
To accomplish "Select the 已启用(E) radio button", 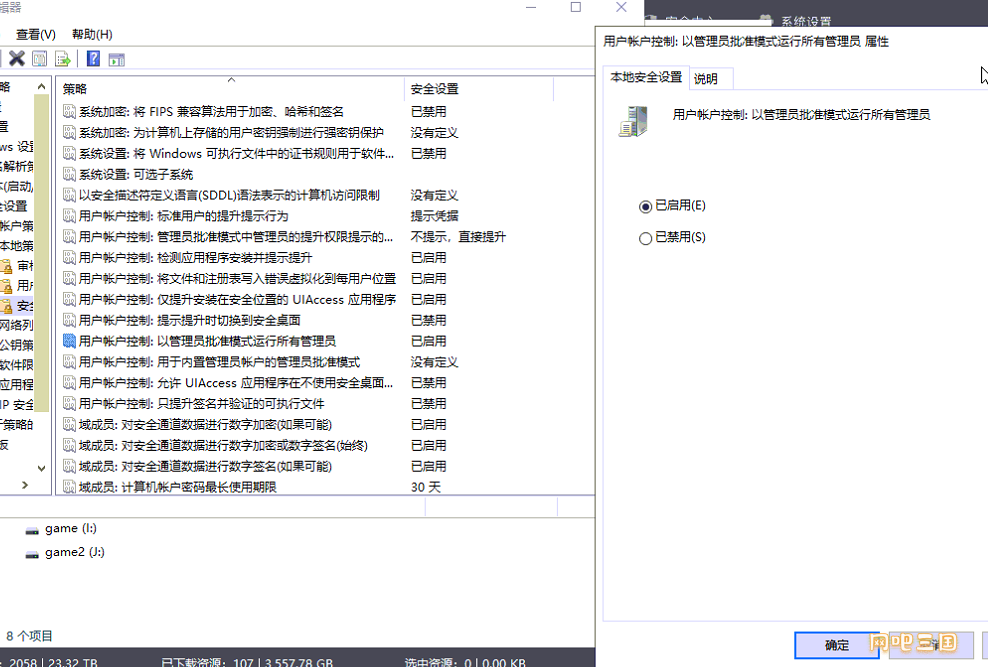I will (x=645, y=206).
